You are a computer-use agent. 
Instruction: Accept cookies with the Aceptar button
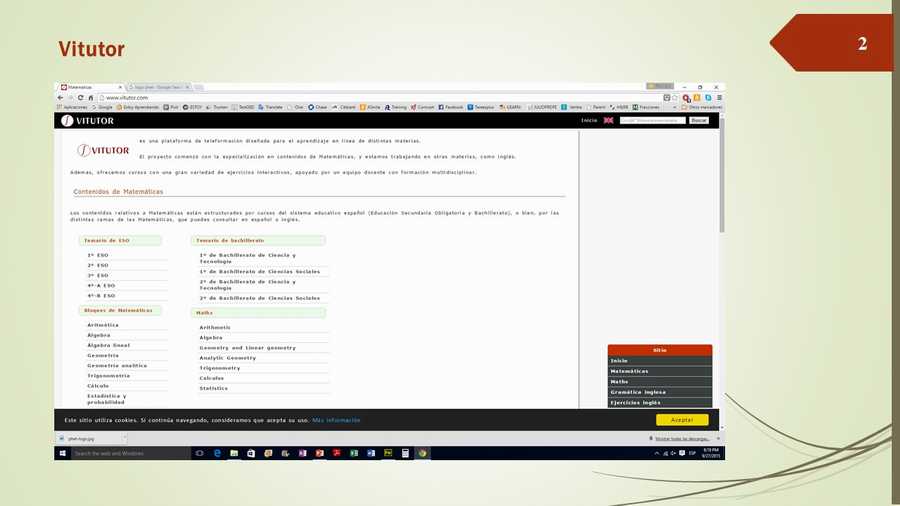(x=682, y=420)
